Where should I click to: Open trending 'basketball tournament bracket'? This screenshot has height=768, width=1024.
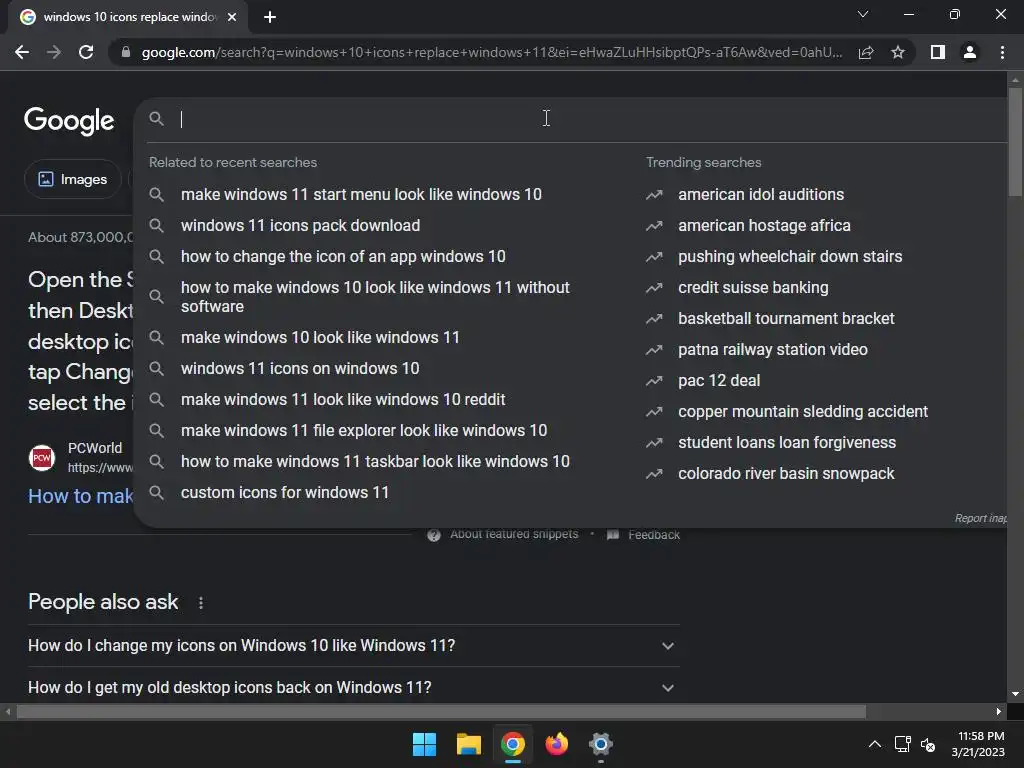pos(786,319)
